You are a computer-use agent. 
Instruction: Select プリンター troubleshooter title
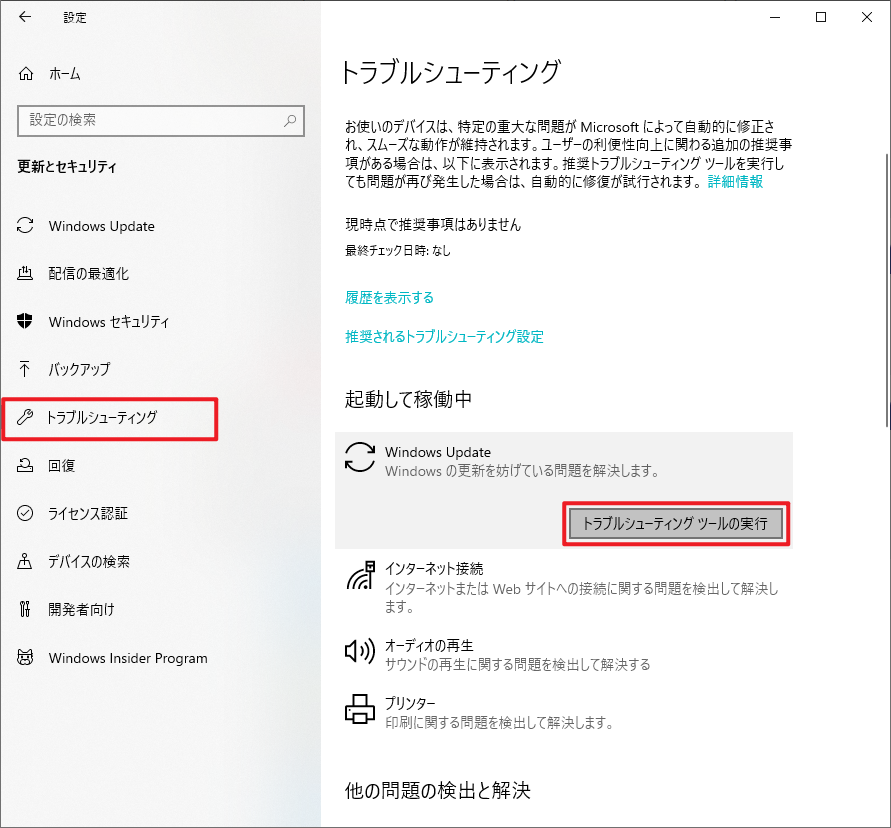410,704
